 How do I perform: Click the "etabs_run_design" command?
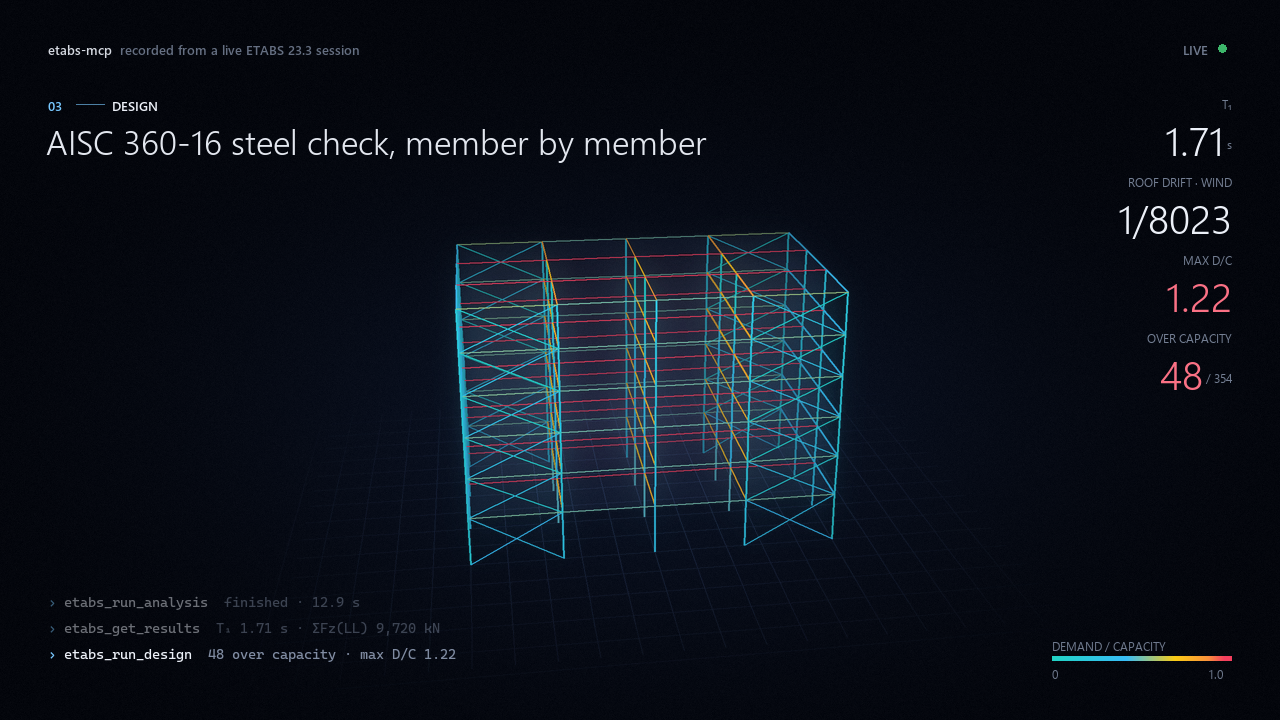tap(128, 655)
